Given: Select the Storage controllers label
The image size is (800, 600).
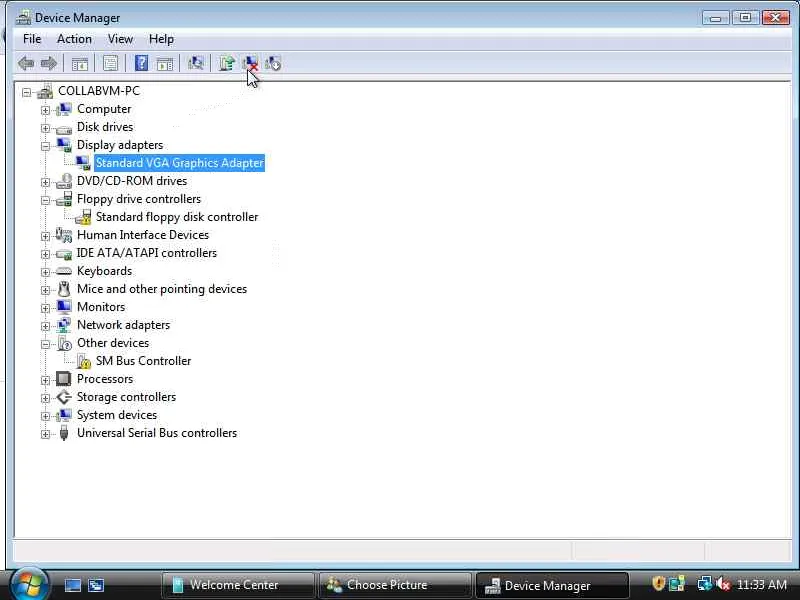Looking at the screenshot, I should 126,397.
